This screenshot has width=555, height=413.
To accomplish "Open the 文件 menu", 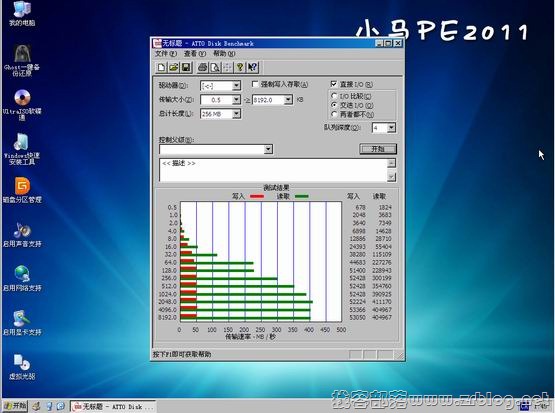I will [166, 53].
